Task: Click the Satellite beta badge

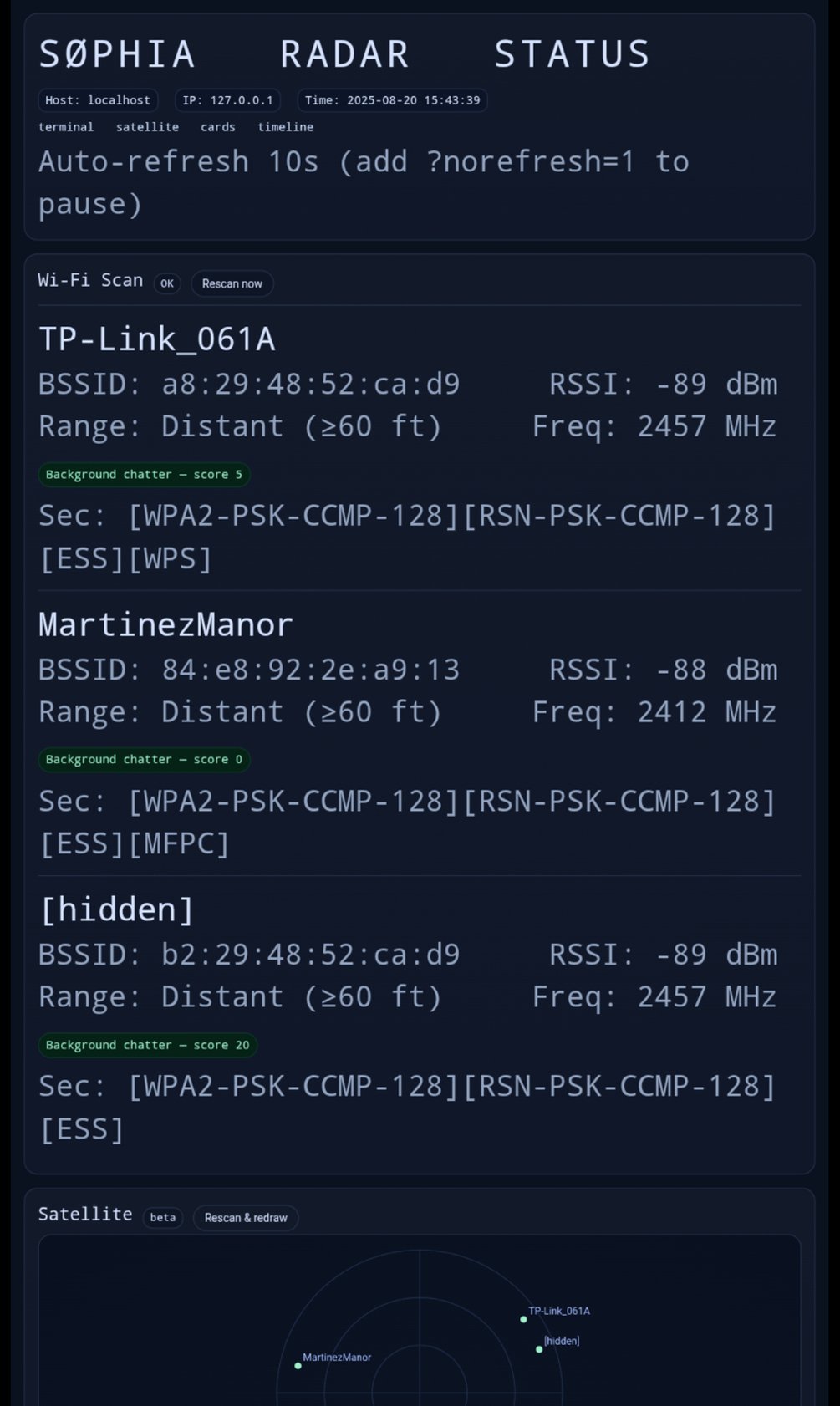Action: pyautogui.click(x=163, y=1217)
